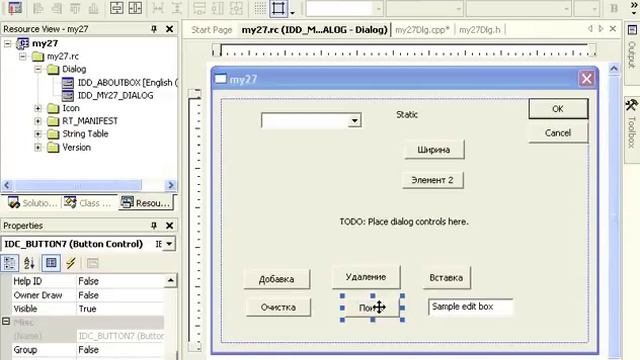Click the OK button in dialog
Viewport: 640px width, 360px height.
(x=558, y=109)
